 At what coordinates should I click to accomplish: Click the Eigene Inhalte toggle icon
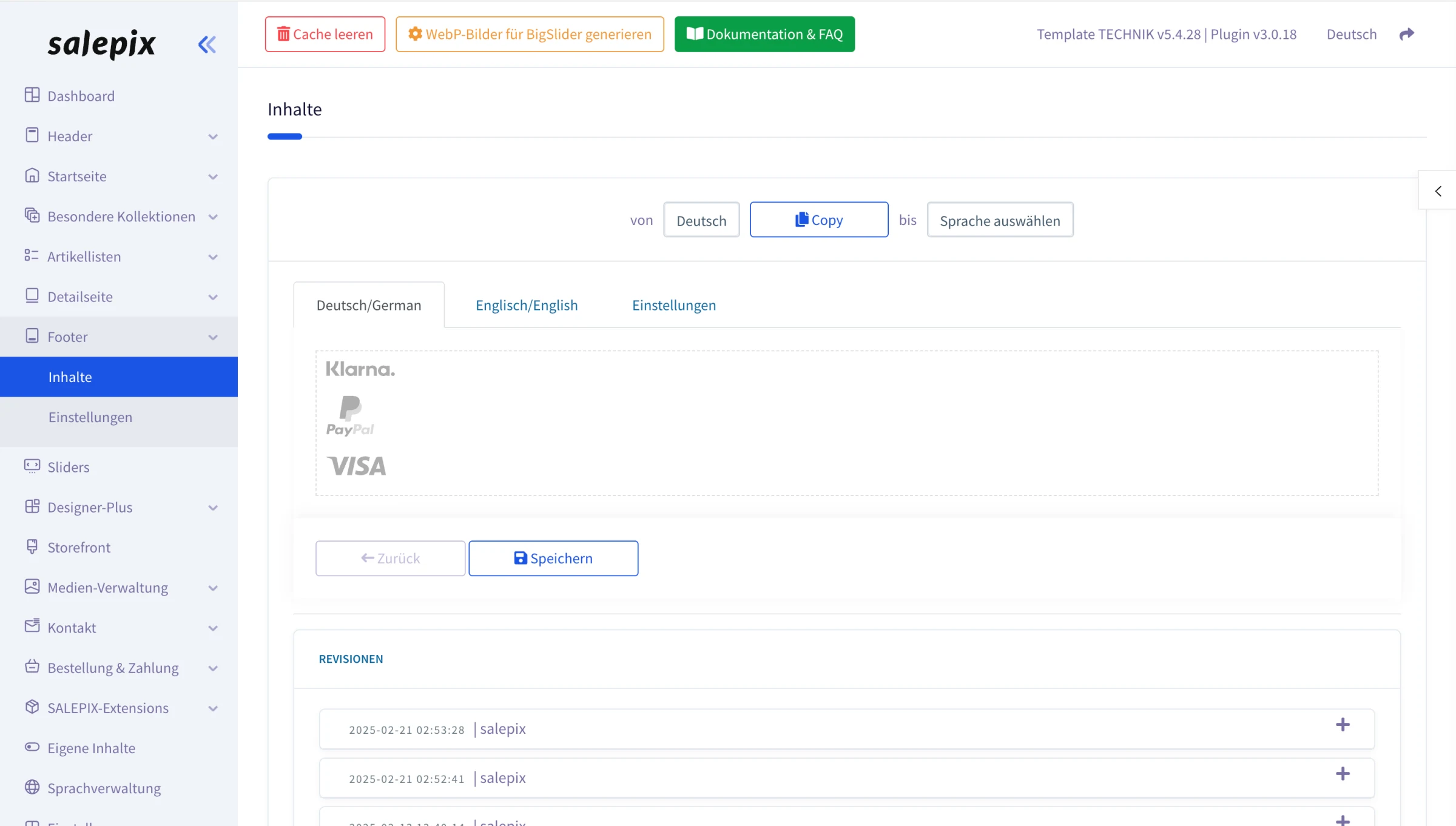(32, 747)
